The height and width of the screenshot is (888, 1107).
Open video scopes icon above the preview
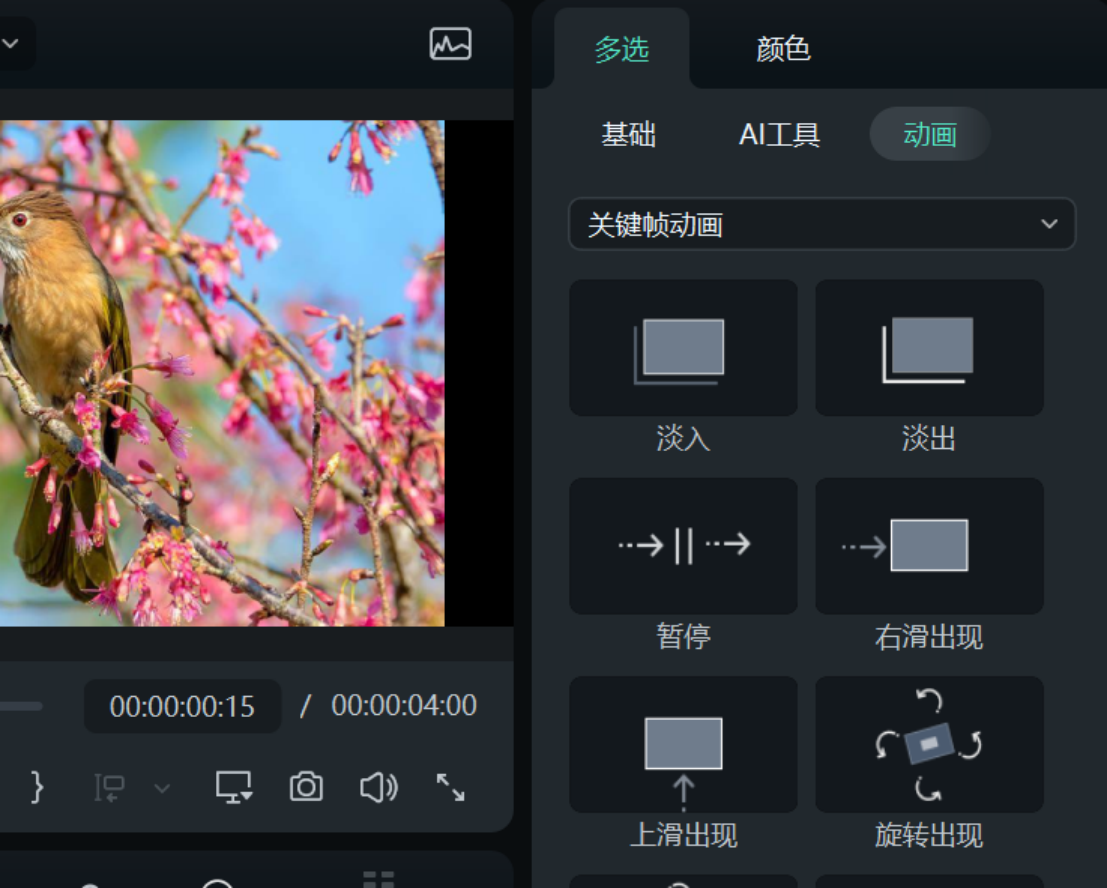pyautogui.click(x=449, y=45)
